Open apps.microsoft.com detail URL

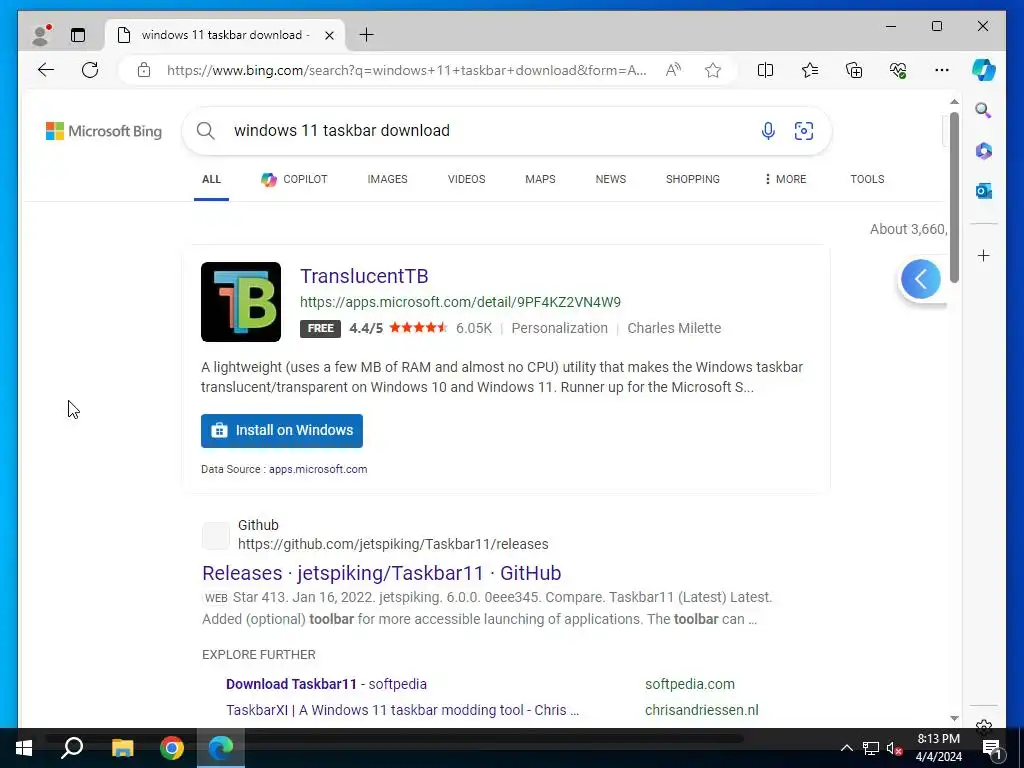tap(460, 302)
